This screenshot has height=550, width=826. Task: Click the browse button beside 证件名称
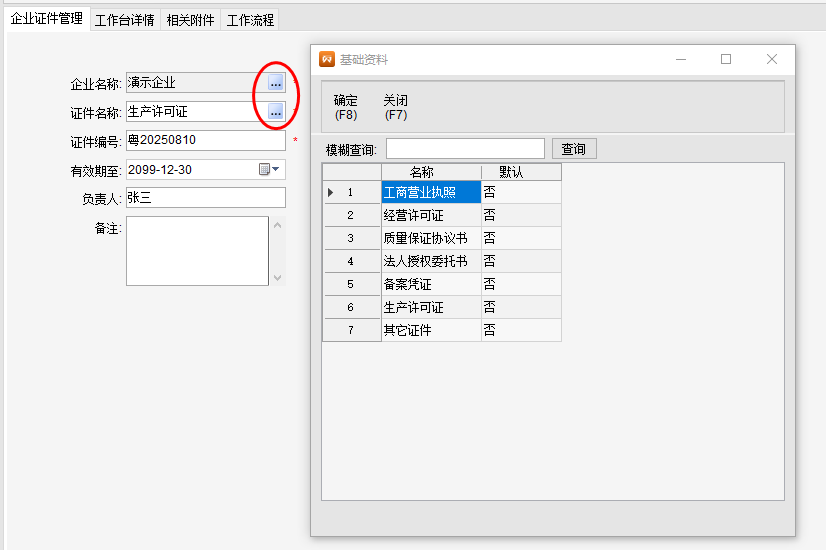coord(276,111)
